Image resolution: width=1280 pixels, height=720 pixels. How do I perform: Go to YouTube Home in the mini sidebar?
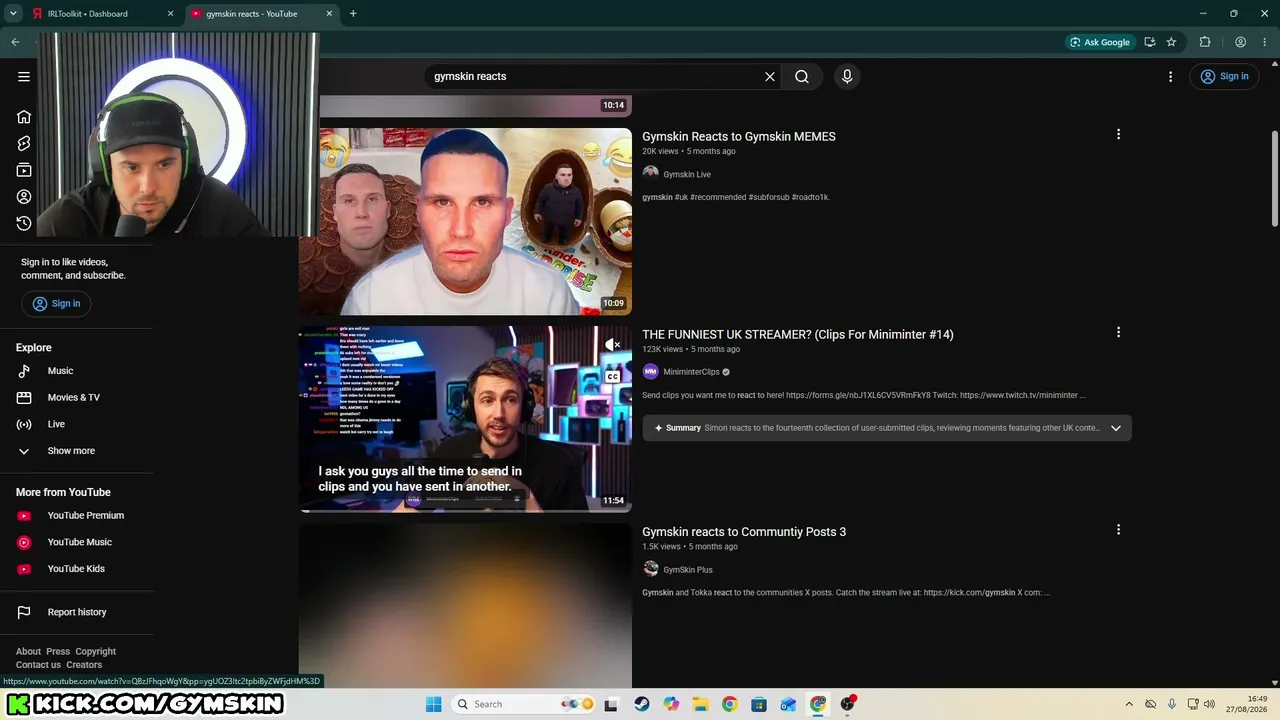coord(24,117)
